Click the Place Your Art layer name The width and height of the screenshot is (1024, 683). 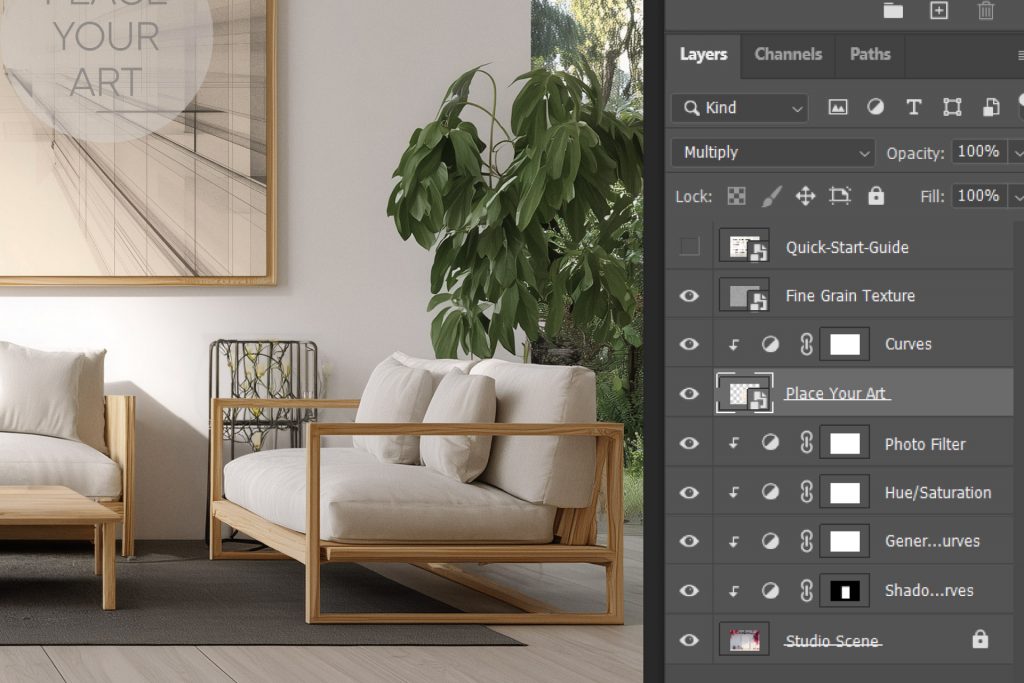836,394
